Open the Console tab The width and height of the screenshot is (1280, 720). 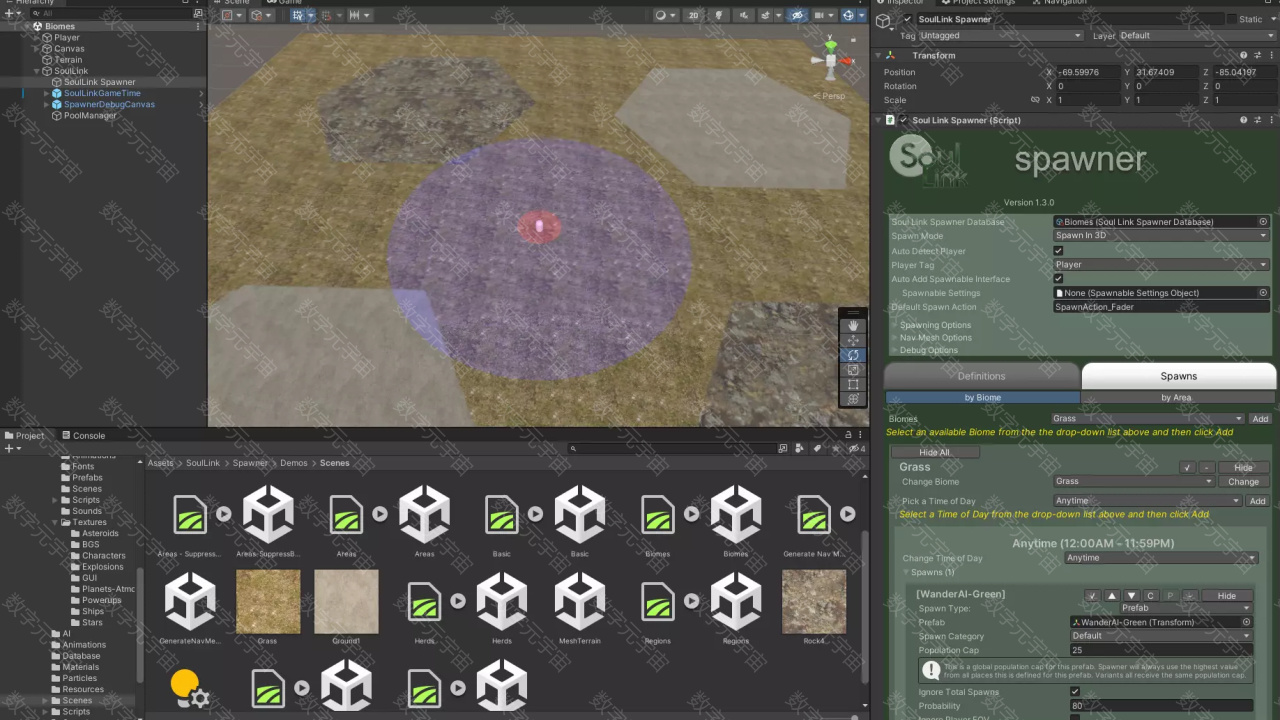click(82, 436)
